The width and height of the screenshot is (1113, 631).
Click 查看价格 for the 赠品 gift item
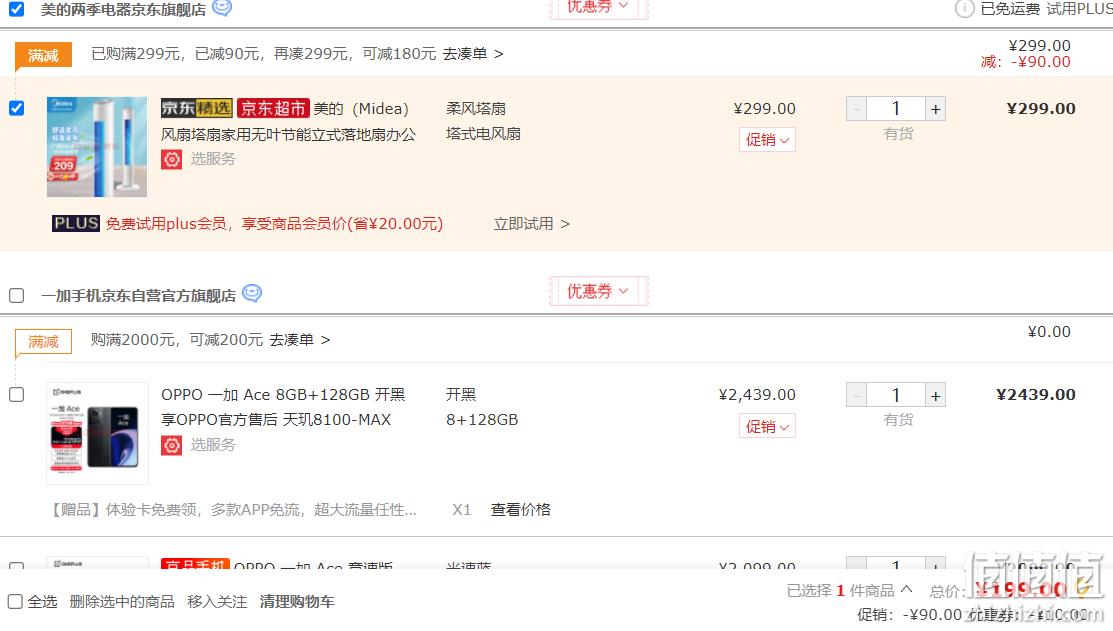click(521, 510)
